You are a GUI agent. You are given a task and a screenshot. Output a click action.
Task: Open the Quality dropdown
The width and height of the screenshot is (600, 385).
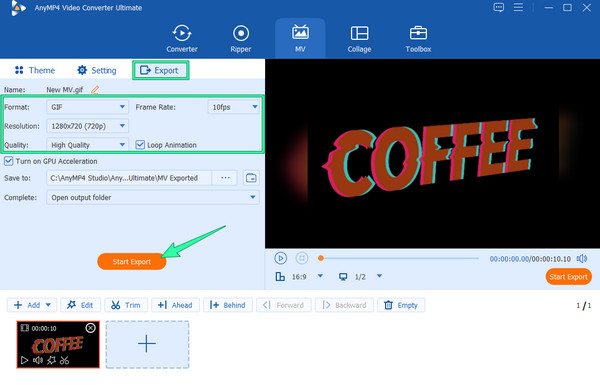87,145
